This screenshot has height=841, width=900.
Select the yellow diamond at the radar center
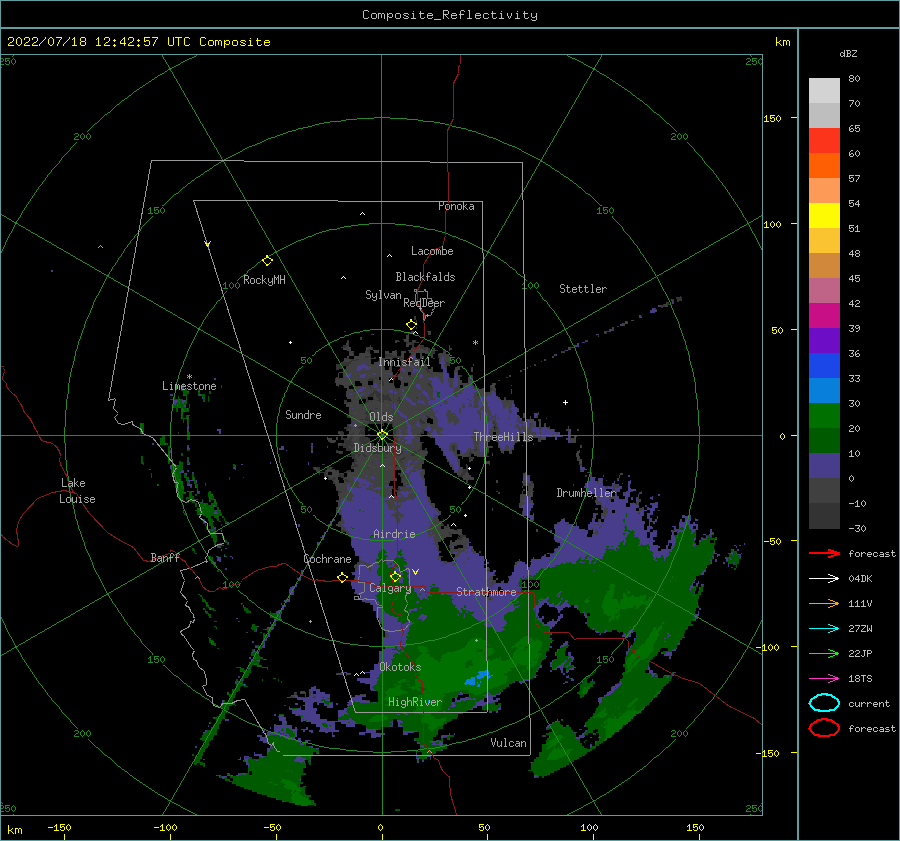(382, 435)
